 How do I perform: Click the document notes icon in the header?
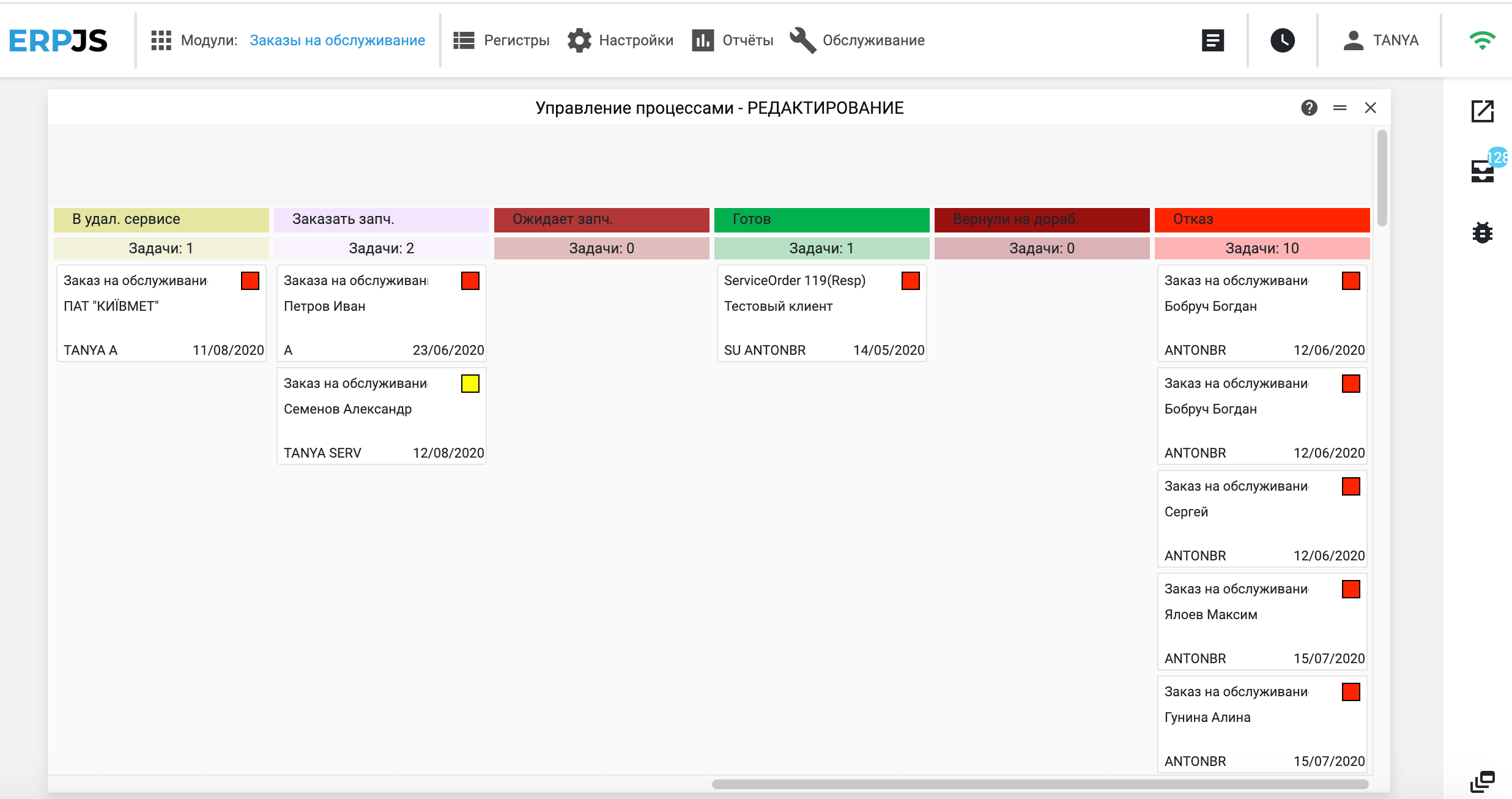[1212, 40]
